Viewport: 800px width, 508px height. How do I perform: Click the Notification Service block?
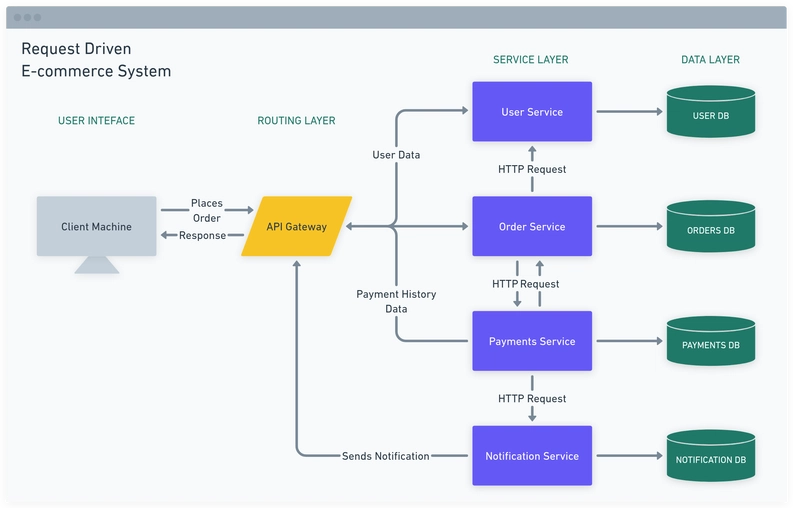(x=531, y=456)
